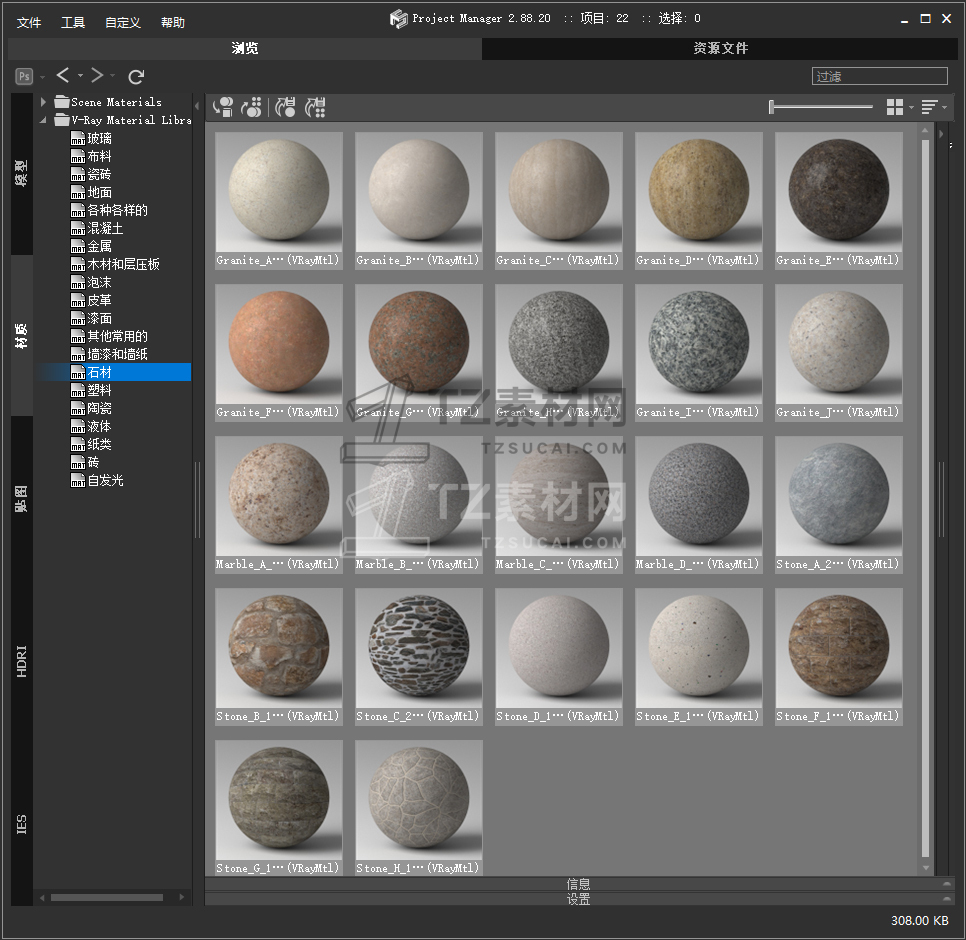Image resolution: width=966 pixels, height=940 pixels.
Task: Select the Stone_C cobblestone material thumbnail
Action: click(x=419, y=648)
